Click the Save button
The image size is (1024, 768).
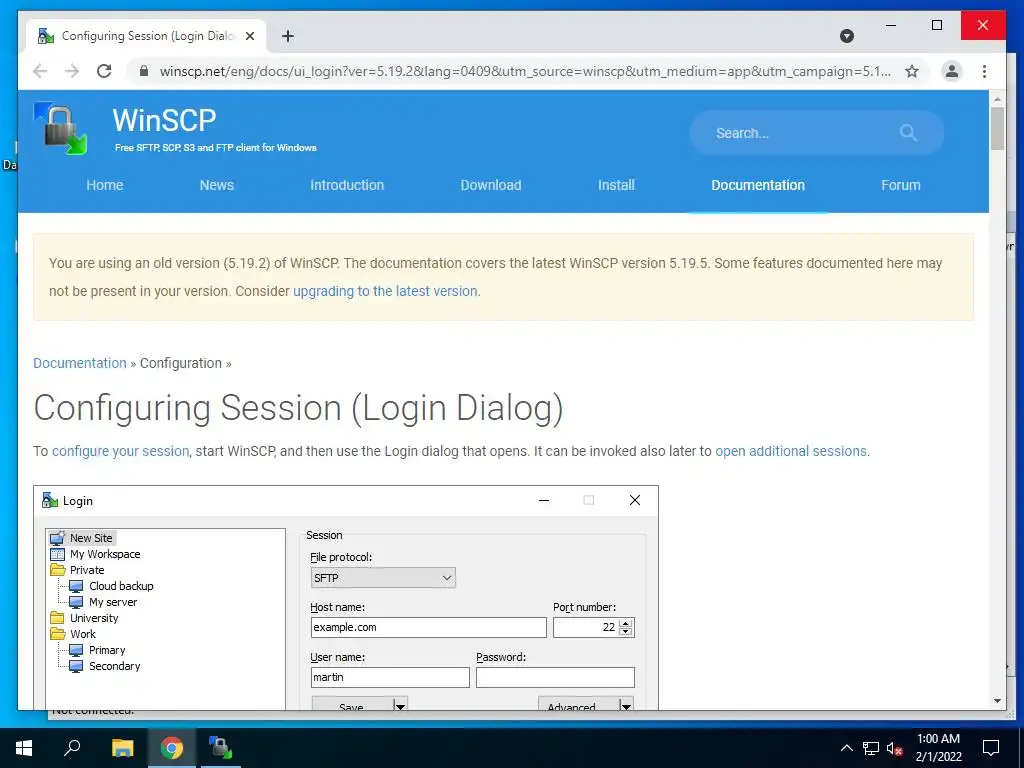352,704
